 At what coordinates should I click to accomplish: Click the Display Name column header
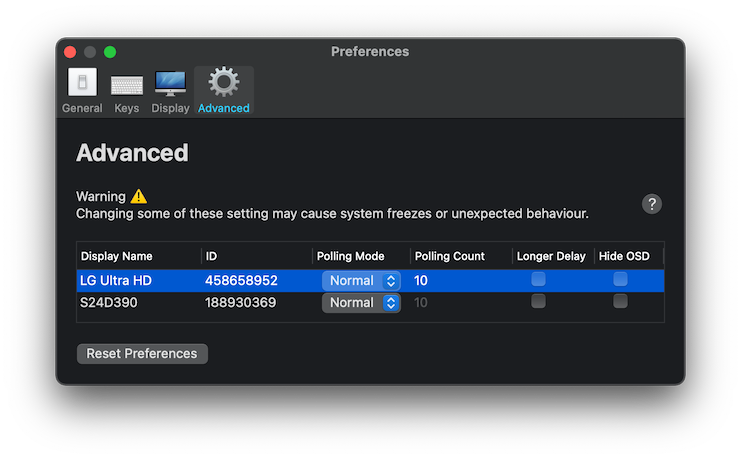click(x=117, y=256)
